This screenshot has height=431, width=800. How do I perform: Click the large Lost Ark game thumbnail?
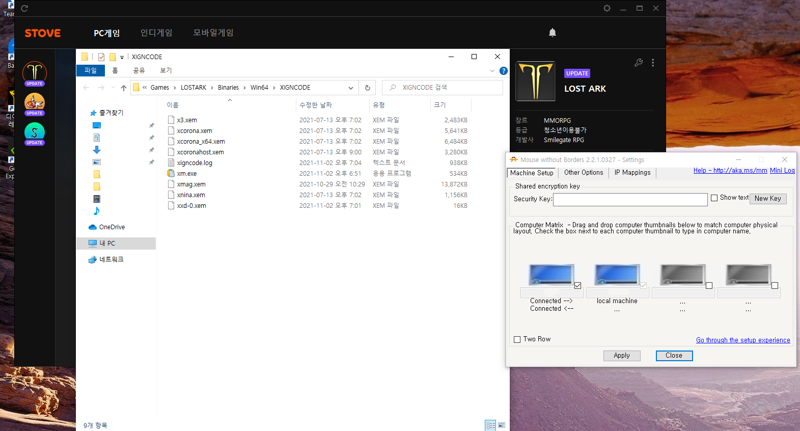[535, 81]
